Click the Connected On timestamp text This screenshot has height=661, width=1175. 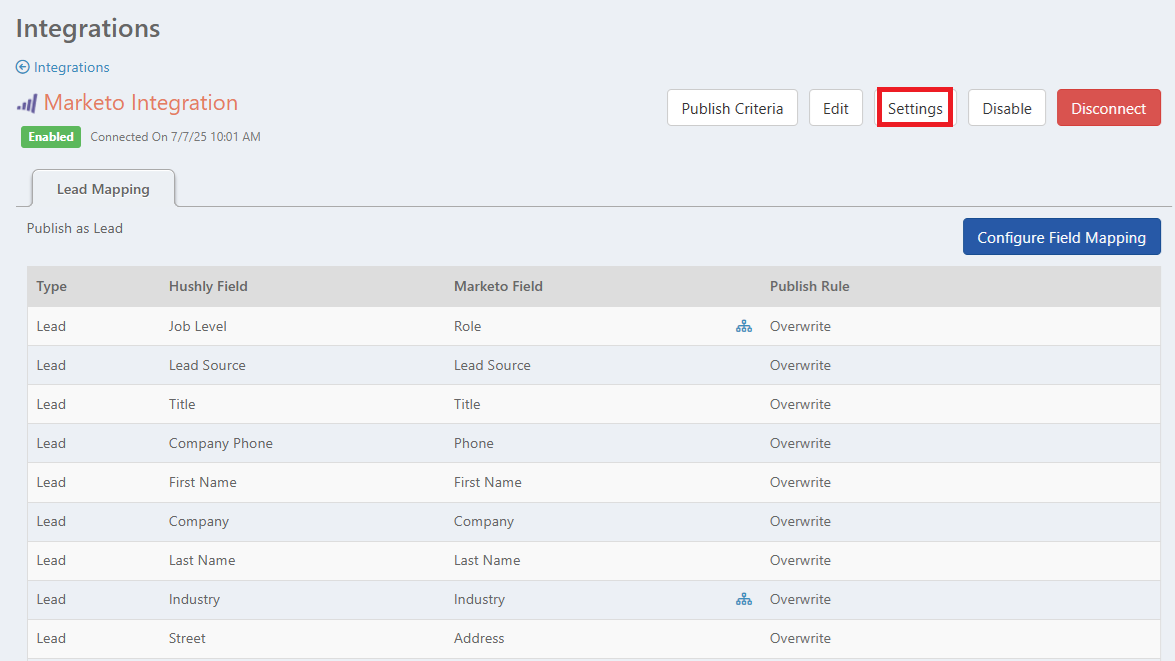pos(175,136)
